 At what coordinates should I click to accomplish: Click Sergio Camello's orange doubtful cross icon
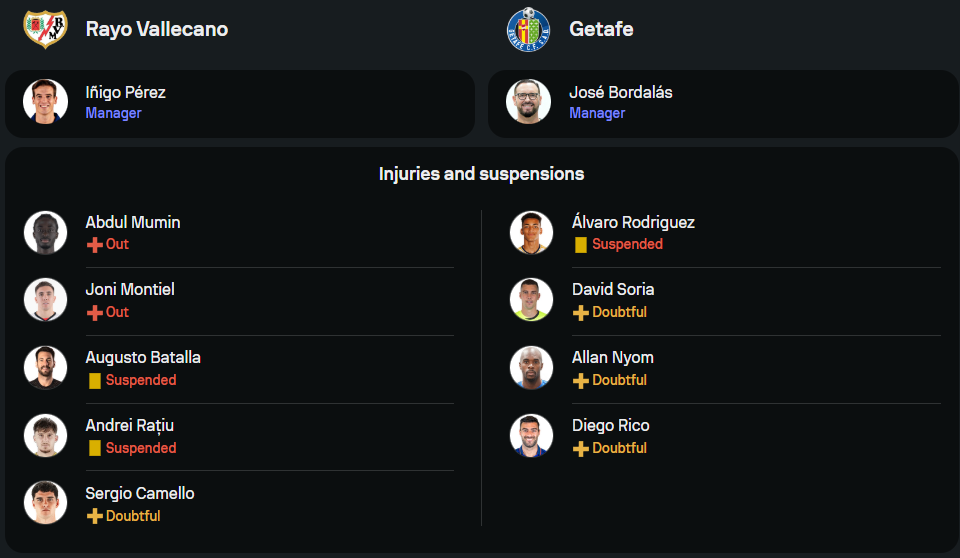click(95, 516)
